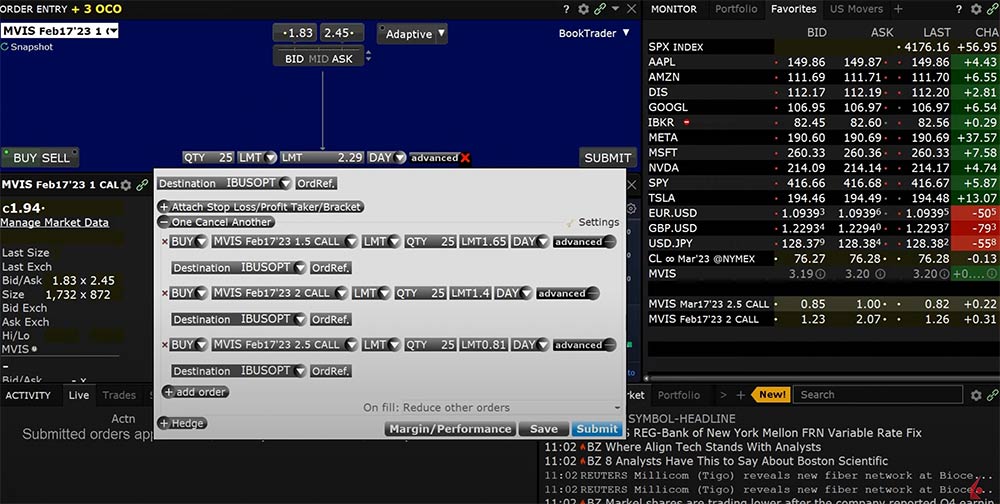Click news Search field
The height and width of the screenshot is (504, 1000).
[x=878, y=395]
